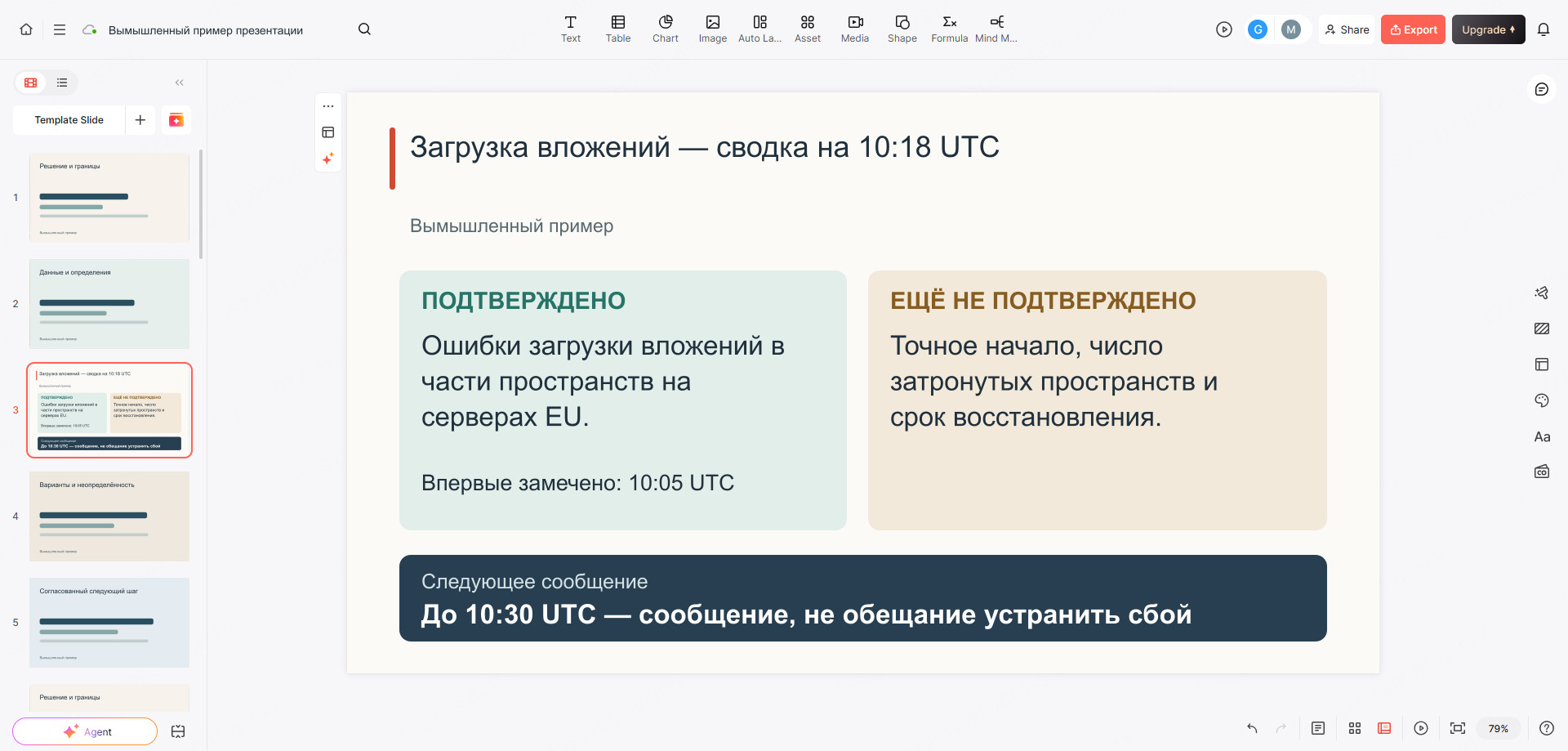The height and width of the screenshot is (751, 1568).
Task: Open the Asset library
Action: (808, 29)
